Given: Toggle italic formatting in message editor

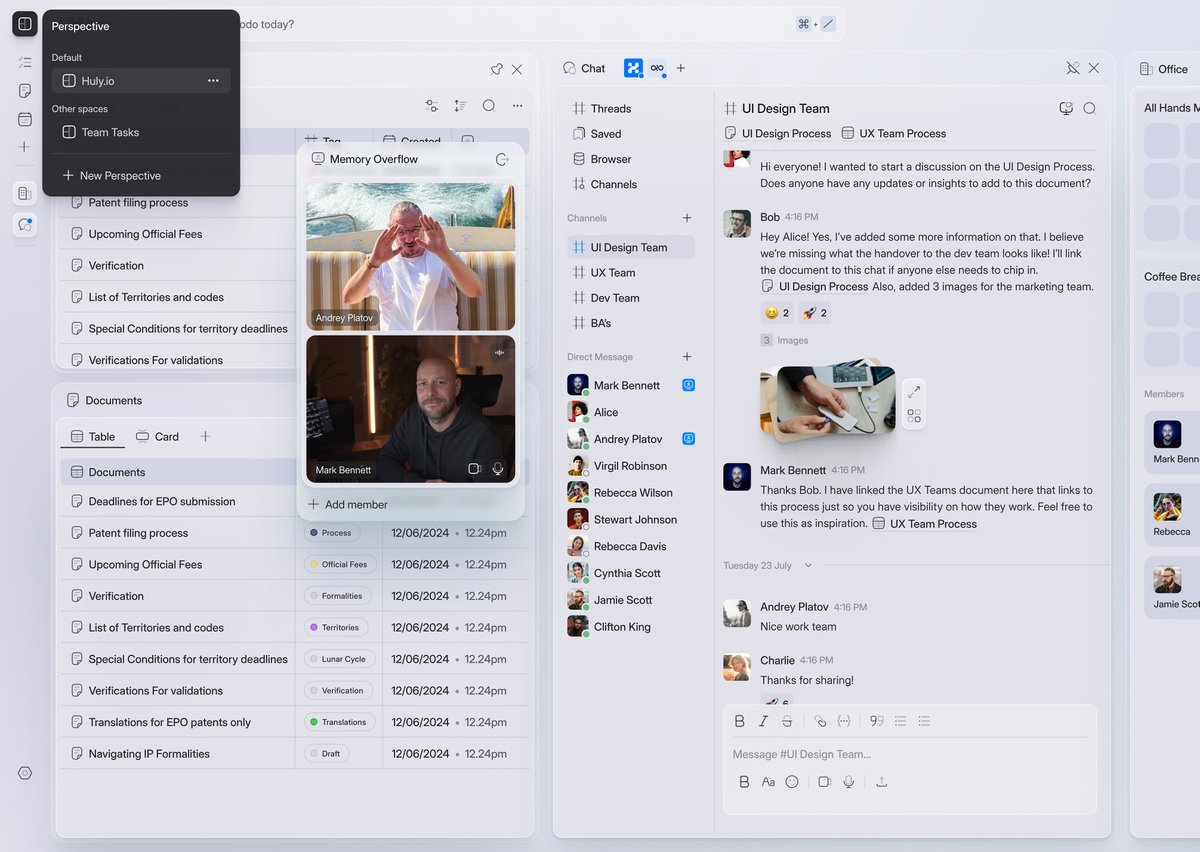Looking at the screenshot, I should tap(763, 721).
